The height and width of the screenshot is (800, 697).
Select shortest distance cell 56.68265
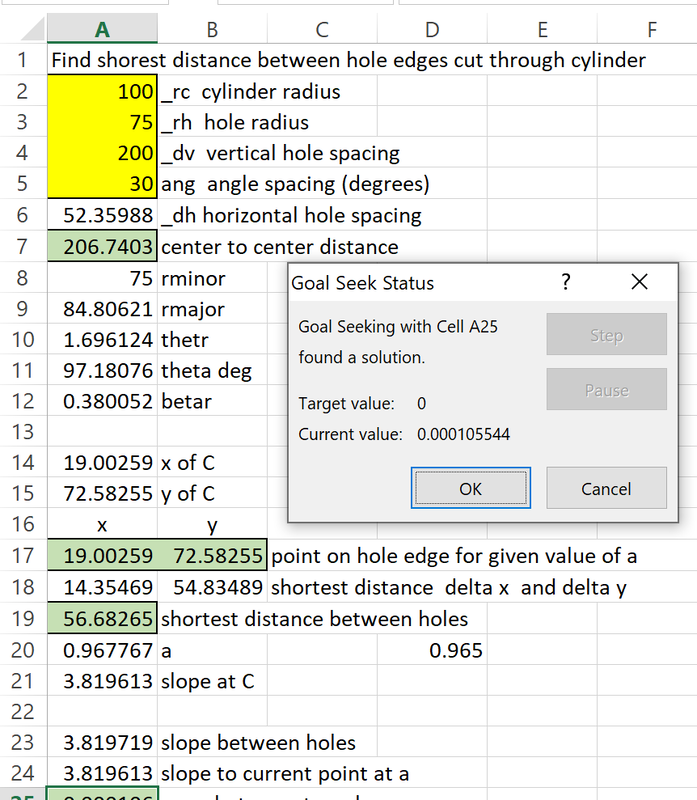click(x=103, y=618)
